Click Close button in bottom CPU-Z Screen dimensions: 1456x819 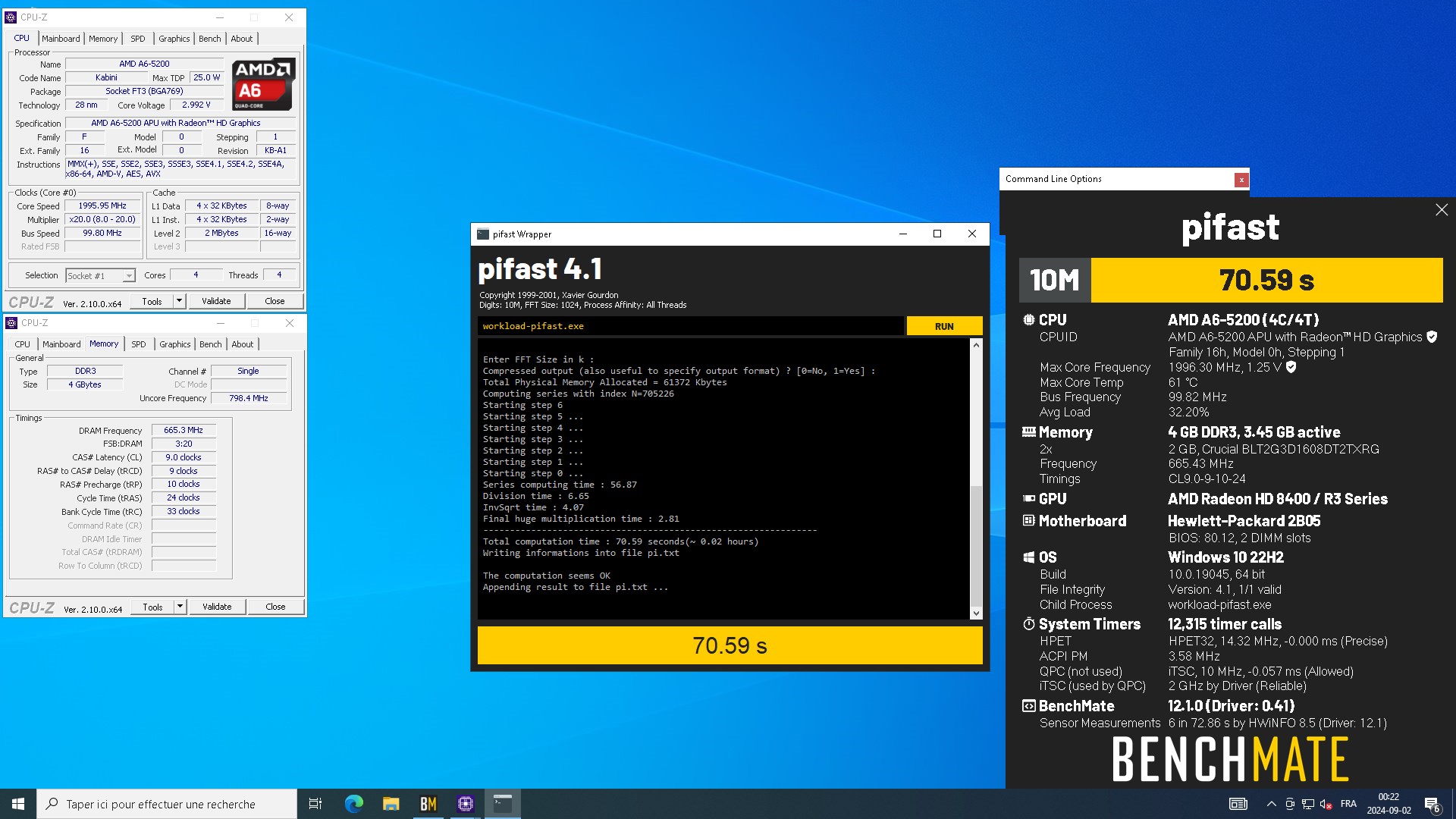point(275,607)
